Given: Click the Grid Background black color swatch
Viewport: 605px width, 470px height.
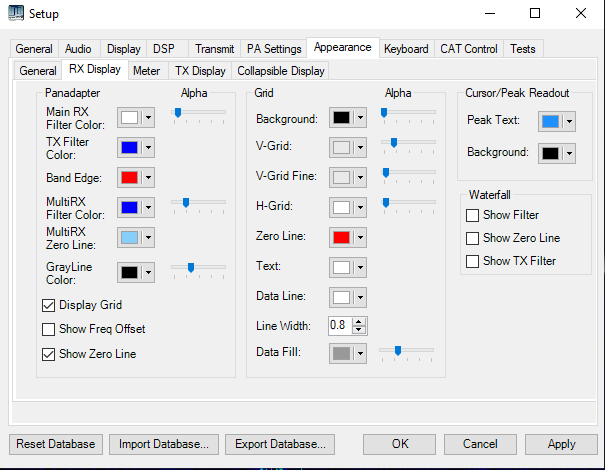Looking at the screenshot, I should tap(341, 118).
